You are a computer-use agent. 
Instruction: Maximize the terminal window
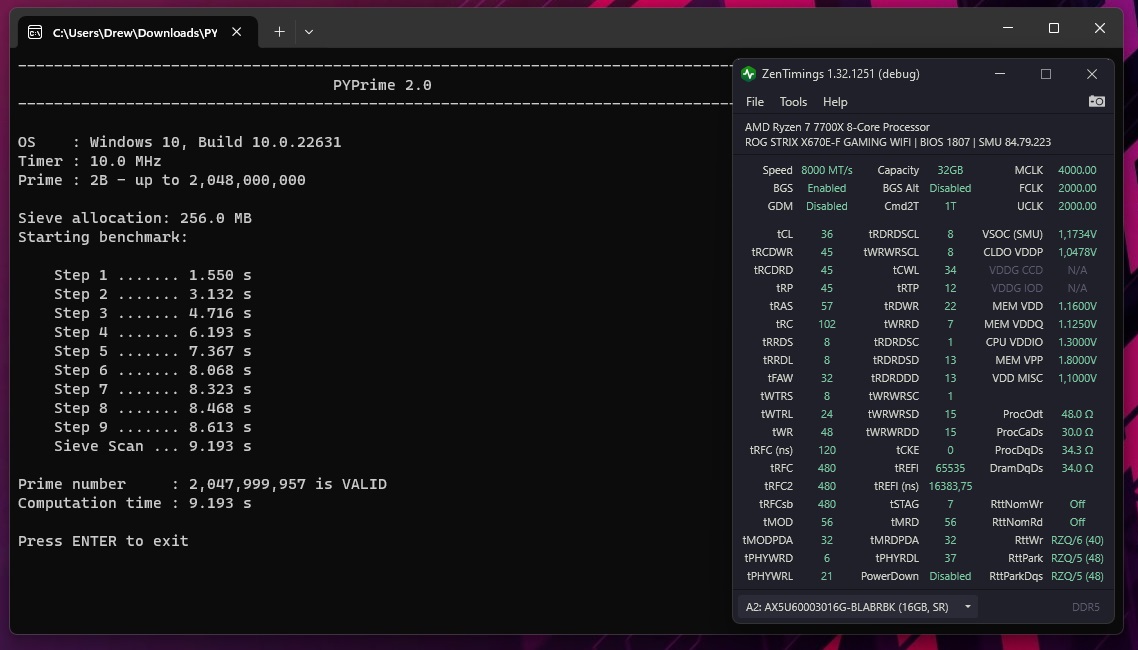(x=1054, y=28)
